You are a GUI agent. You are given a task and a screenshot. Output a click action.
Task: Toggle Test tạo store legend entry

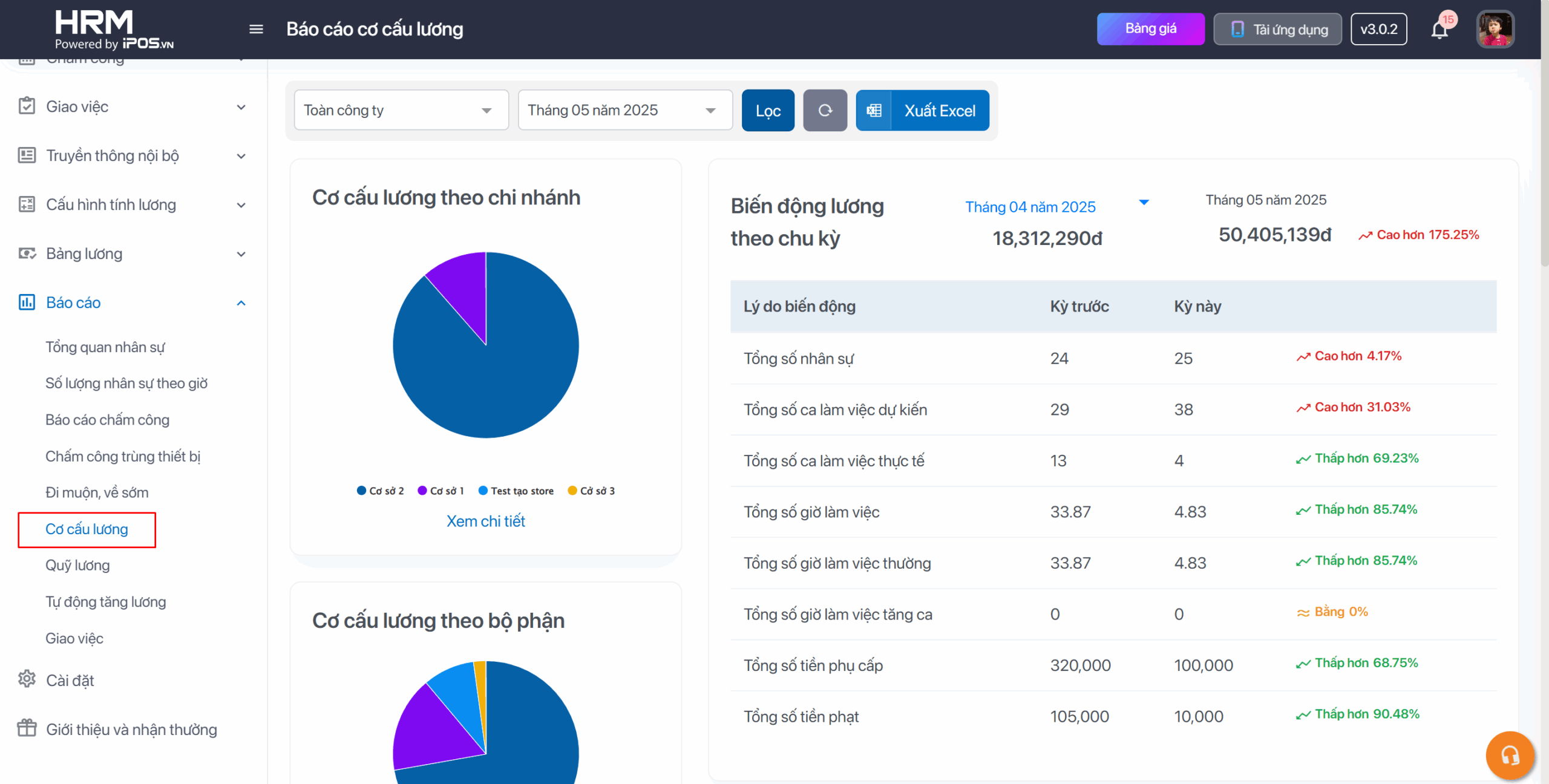coord(516,491)
